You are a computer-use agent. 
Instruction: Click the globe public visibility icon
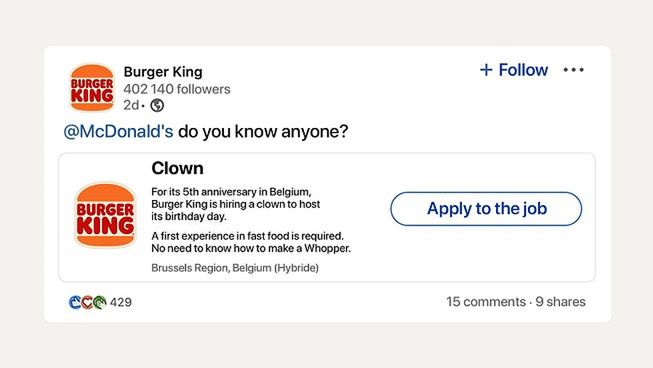[x=157, y=105]
